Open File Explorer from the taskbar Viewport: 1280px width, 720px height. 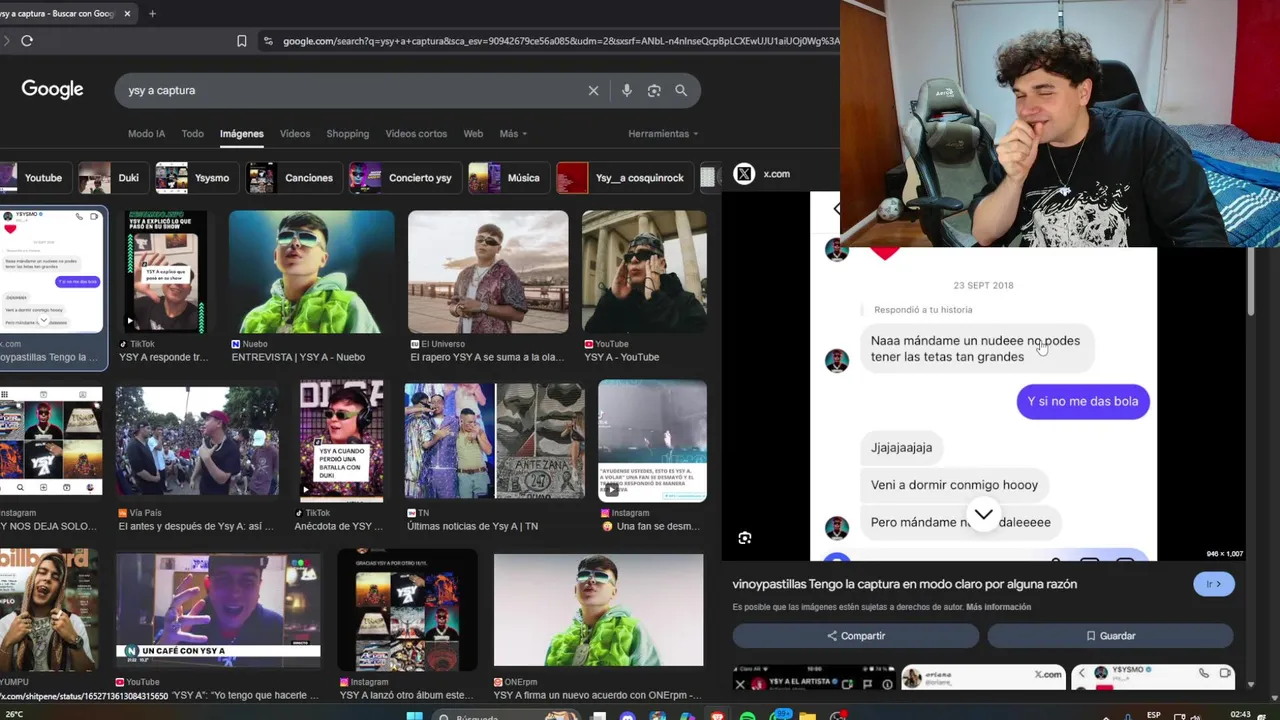(807, 716)
